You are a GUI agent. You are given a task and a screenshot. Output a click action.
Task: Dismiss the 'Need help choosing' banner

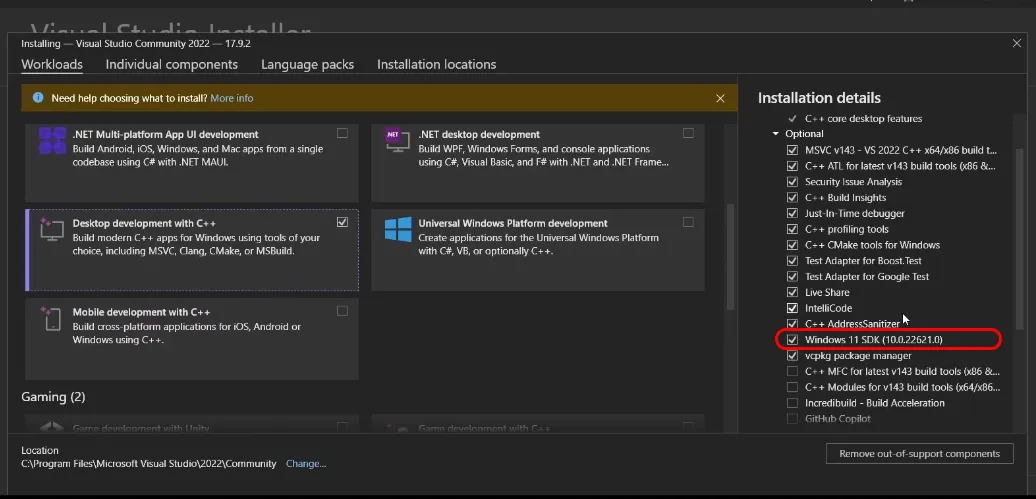coord(720,98)
